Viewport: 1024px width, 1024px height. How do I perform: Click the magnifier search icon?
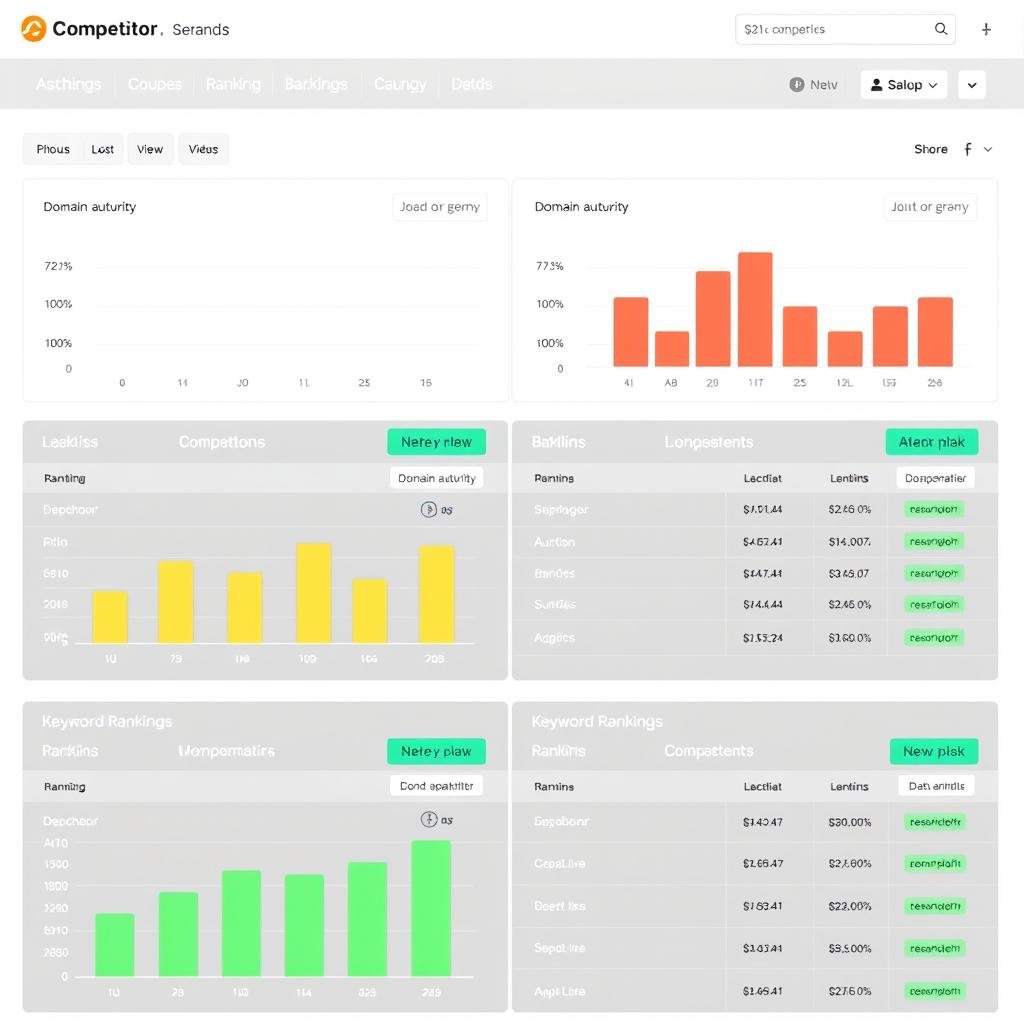pos(941,29)
